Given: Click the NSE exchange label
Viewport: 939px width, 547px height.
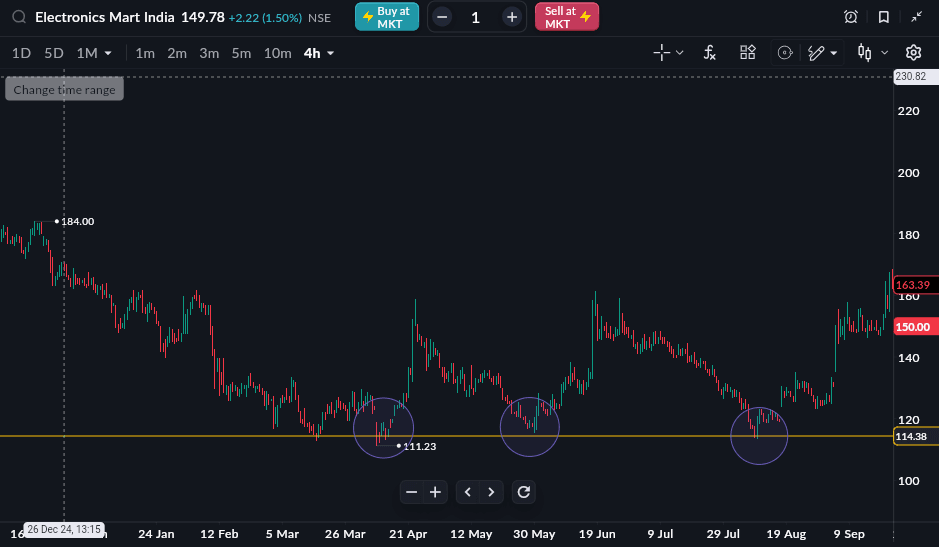Looking at the screenshot, I should (319, 17).
